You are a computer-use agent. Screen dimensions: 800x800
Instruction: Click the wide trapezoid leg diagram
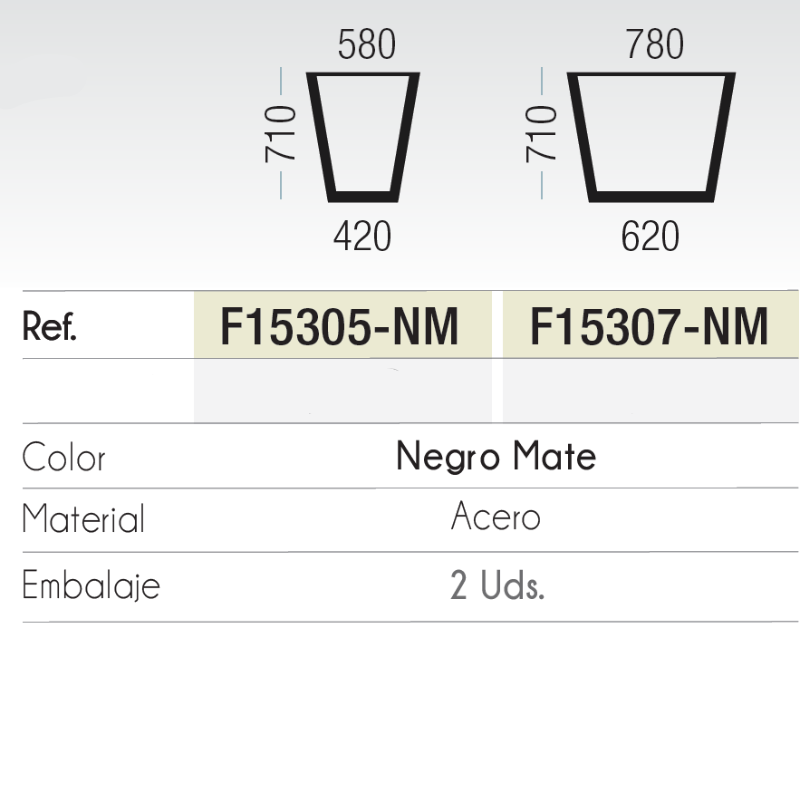pyautogui.click(x=651, y=135)
